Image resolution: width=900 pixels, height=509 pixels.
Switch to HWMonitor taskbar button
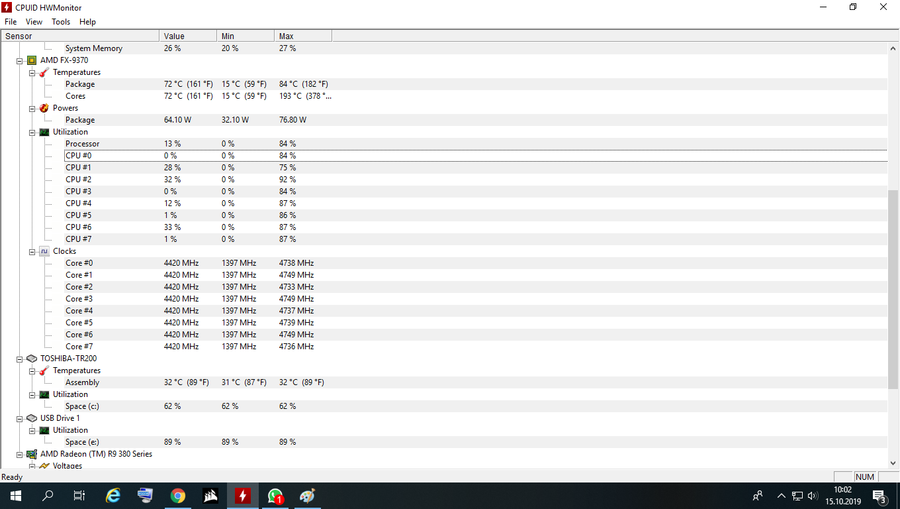pos(242,496)
